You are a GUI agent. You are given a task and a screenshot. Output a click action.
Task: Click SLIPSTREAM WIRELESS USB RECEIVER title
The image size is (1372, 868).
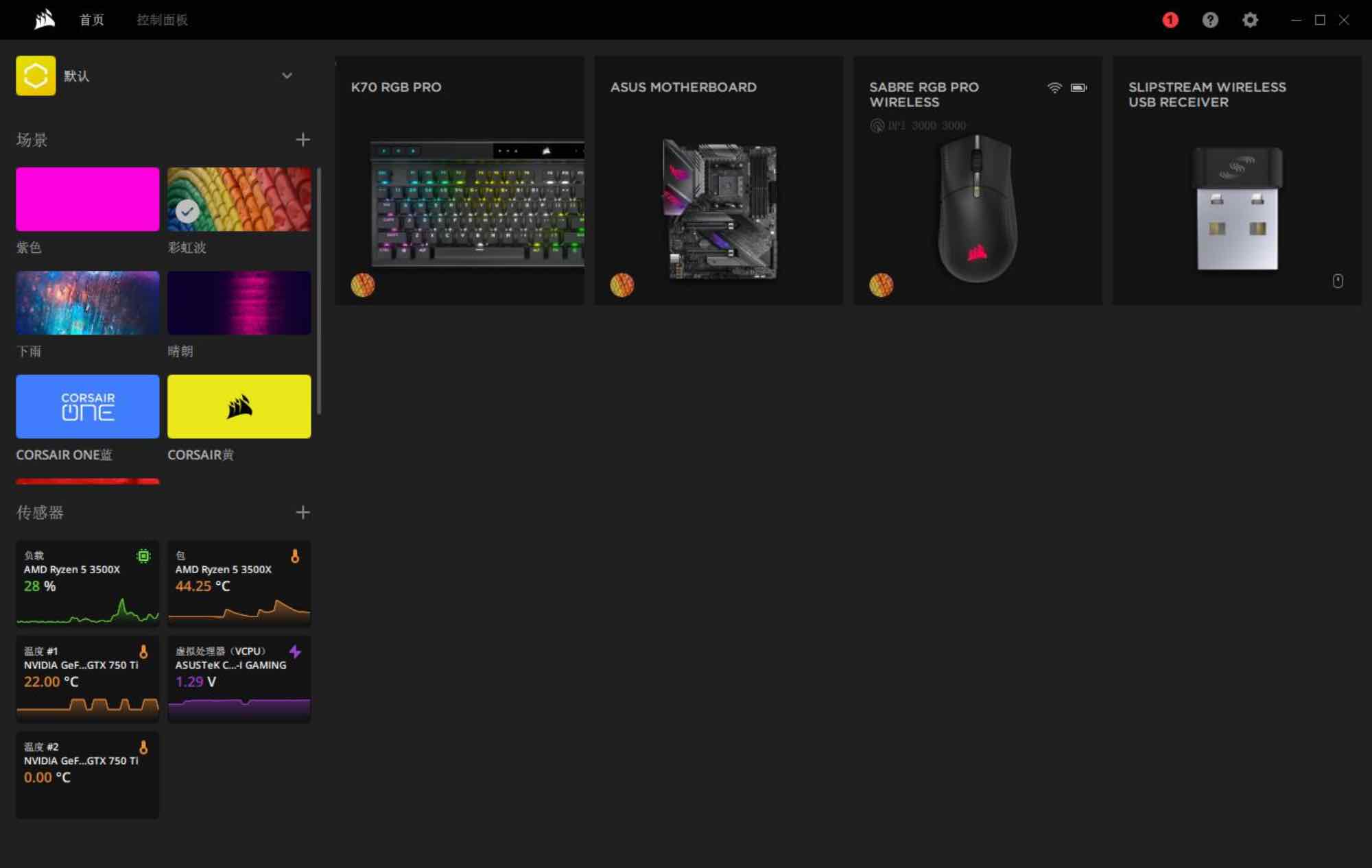click(1207, 95)
